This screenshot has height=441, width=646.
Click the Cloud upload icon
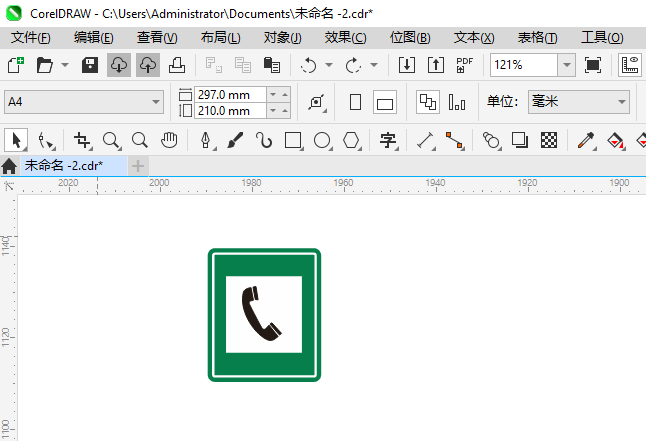147,65
